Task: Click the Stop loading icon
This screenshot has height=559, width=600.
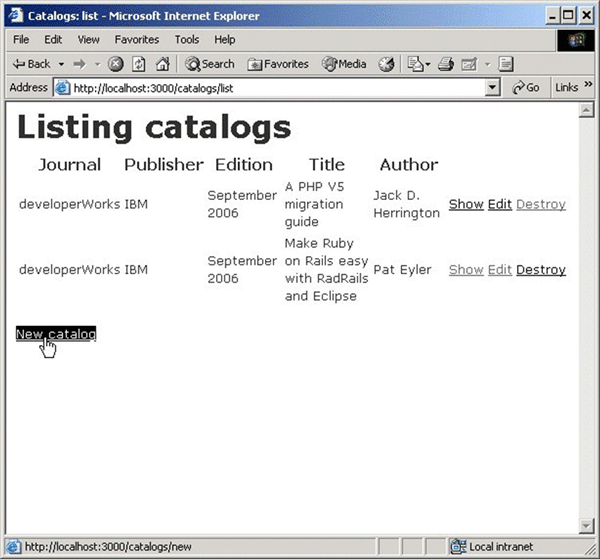Action: pos(116,64)
